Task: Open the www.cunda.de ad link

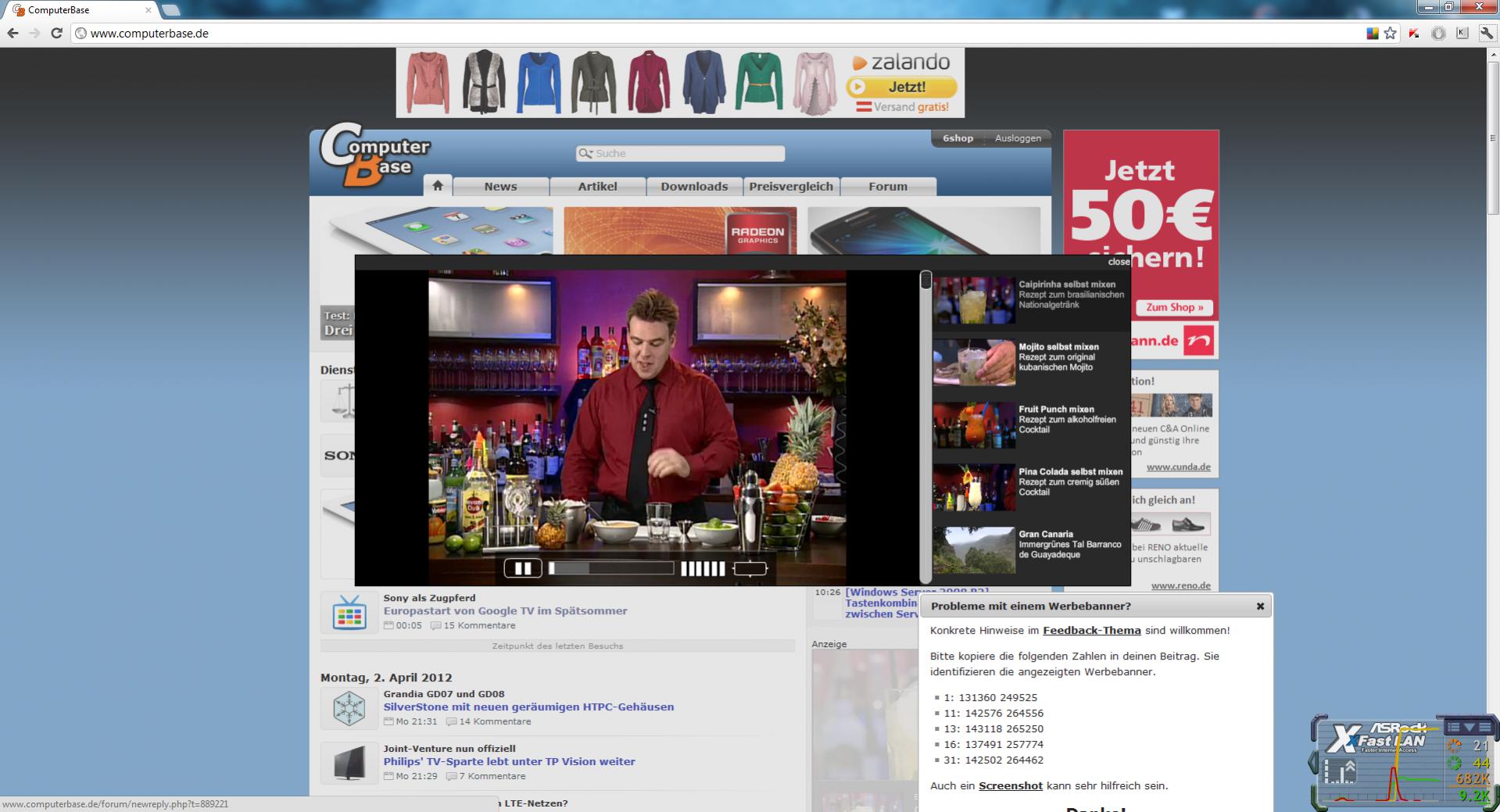Action: click(x=1178, y=467)
